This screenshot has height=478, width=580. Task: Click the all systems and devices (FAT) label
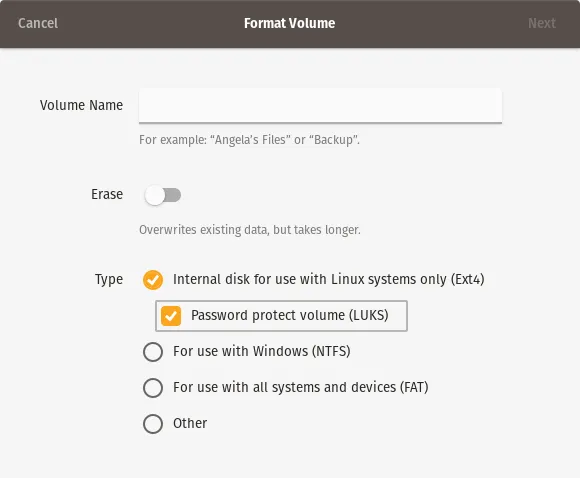point(301,387)
